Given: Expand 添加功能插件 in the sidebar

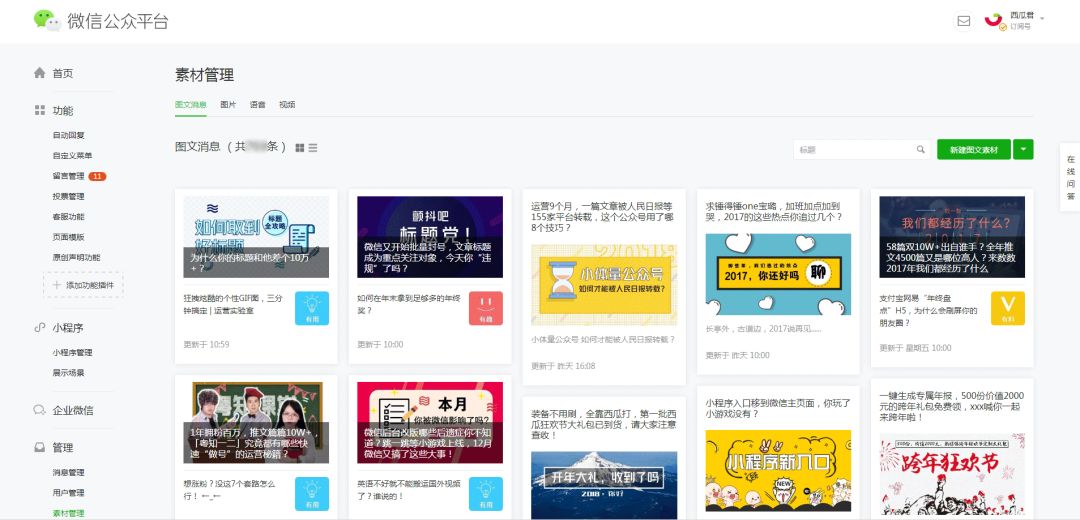Looking at the screenshot, I should coord(83,285).
